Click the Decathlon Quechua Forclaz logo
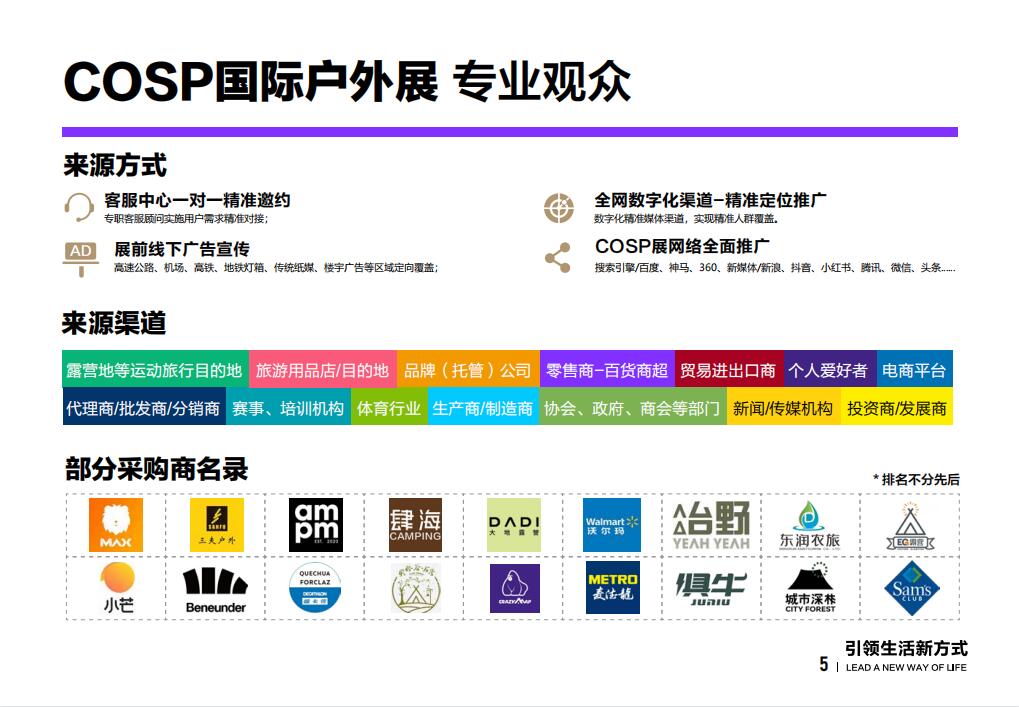 pos(315,588)
